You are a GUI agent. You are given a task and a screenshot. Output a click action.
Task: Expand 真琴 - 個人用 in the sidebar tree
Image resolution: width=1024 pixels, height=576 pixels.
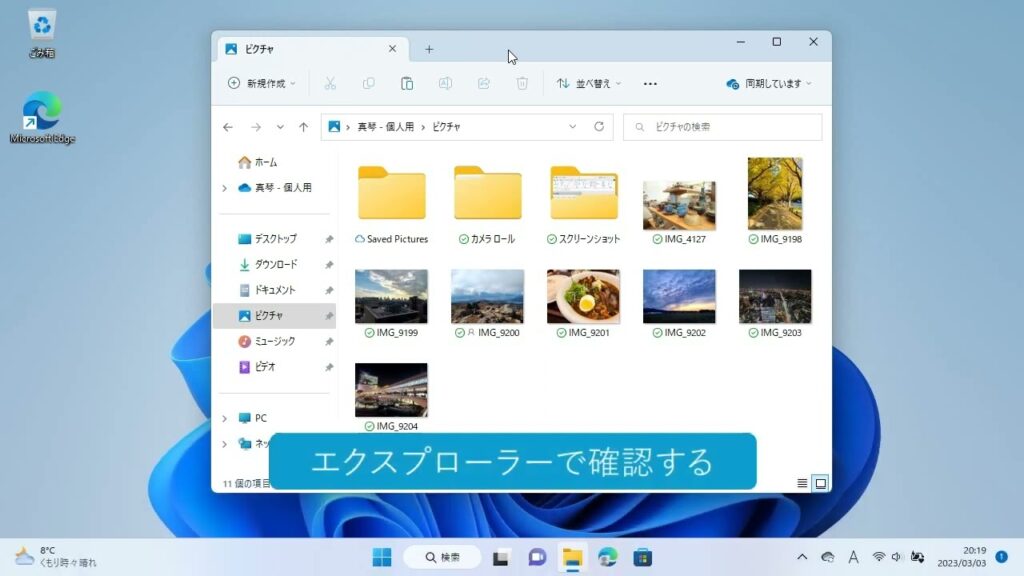point(224,188)
